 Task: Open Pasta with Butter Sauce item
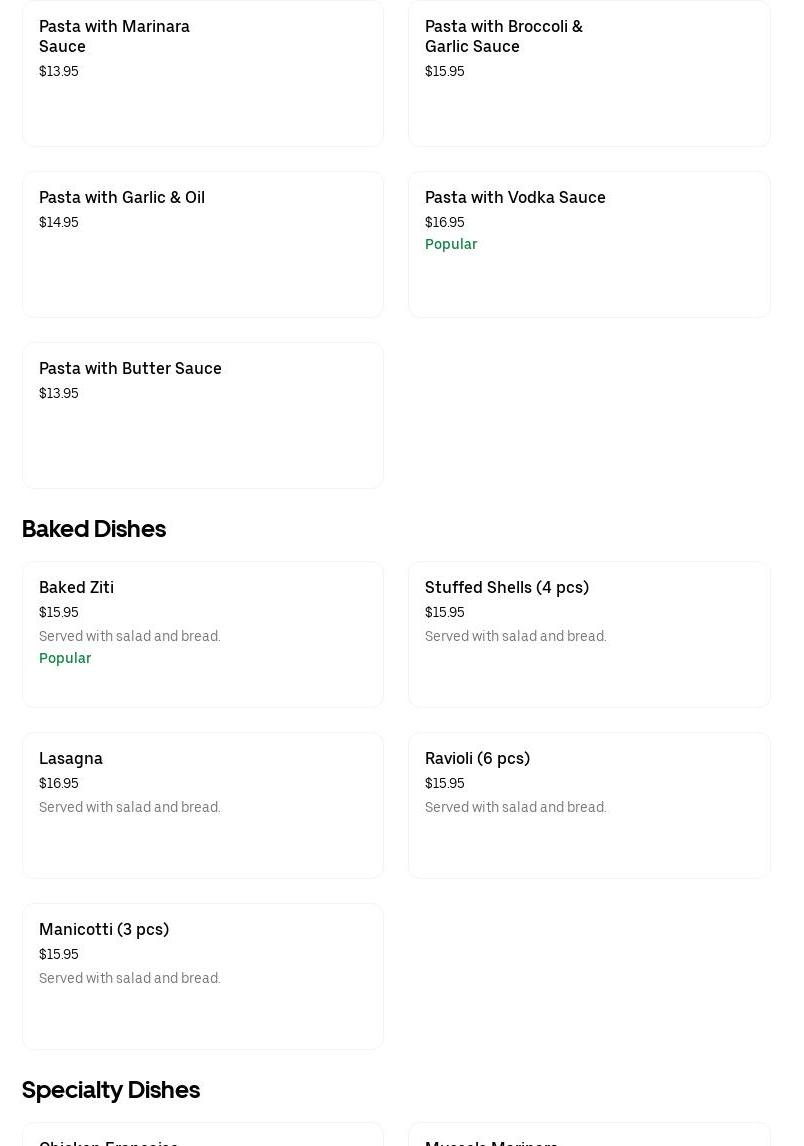point(130,369)
